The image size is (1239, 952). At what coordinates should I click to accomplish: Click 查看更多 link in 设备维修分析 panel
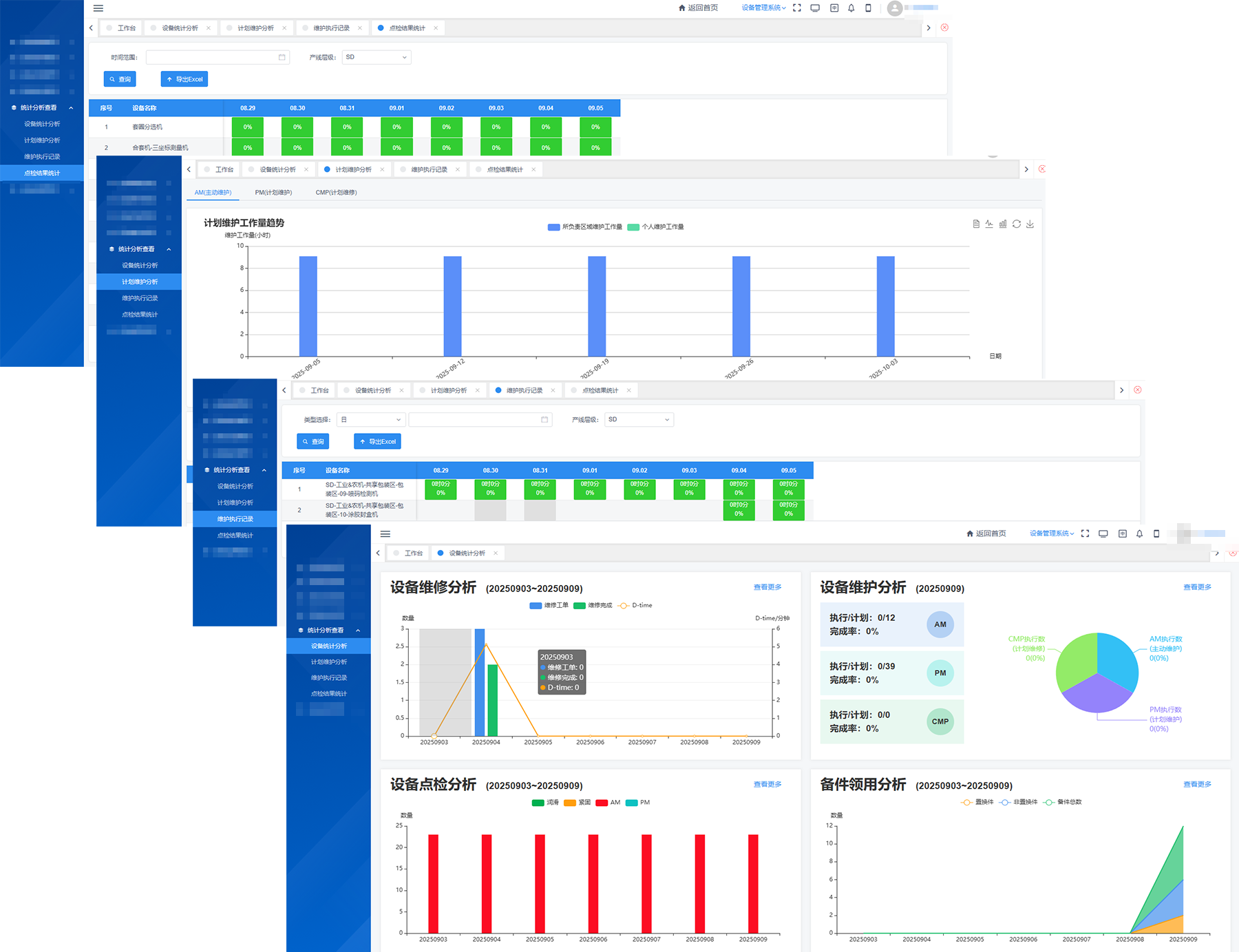pos(767,587)
